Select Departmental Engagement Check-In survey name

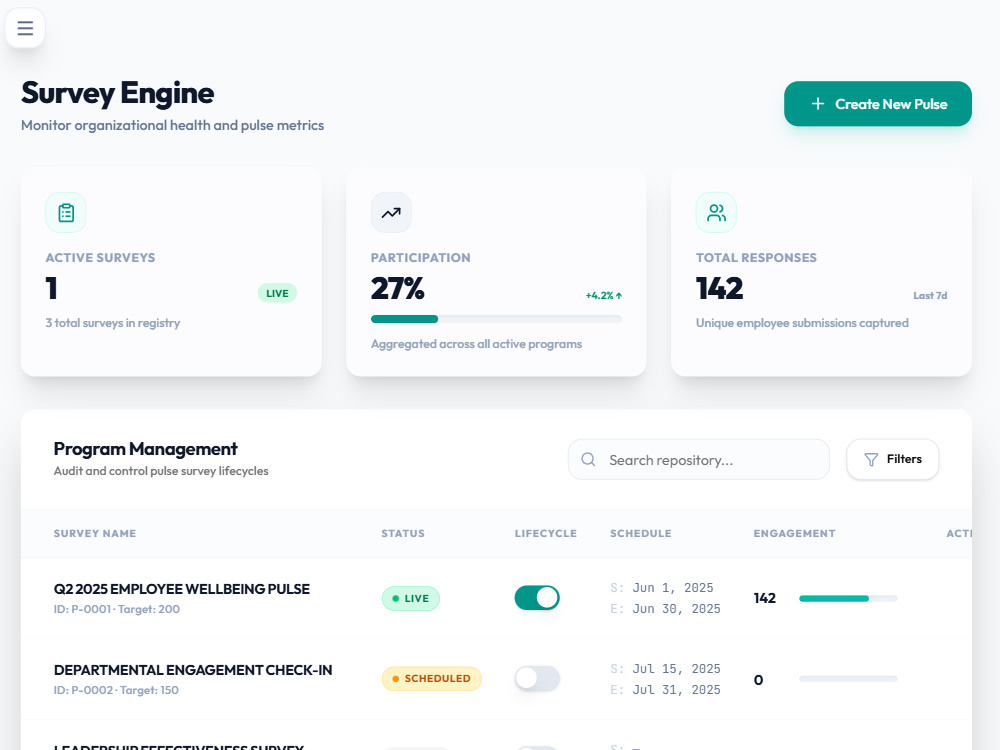(x=193, y=670)
